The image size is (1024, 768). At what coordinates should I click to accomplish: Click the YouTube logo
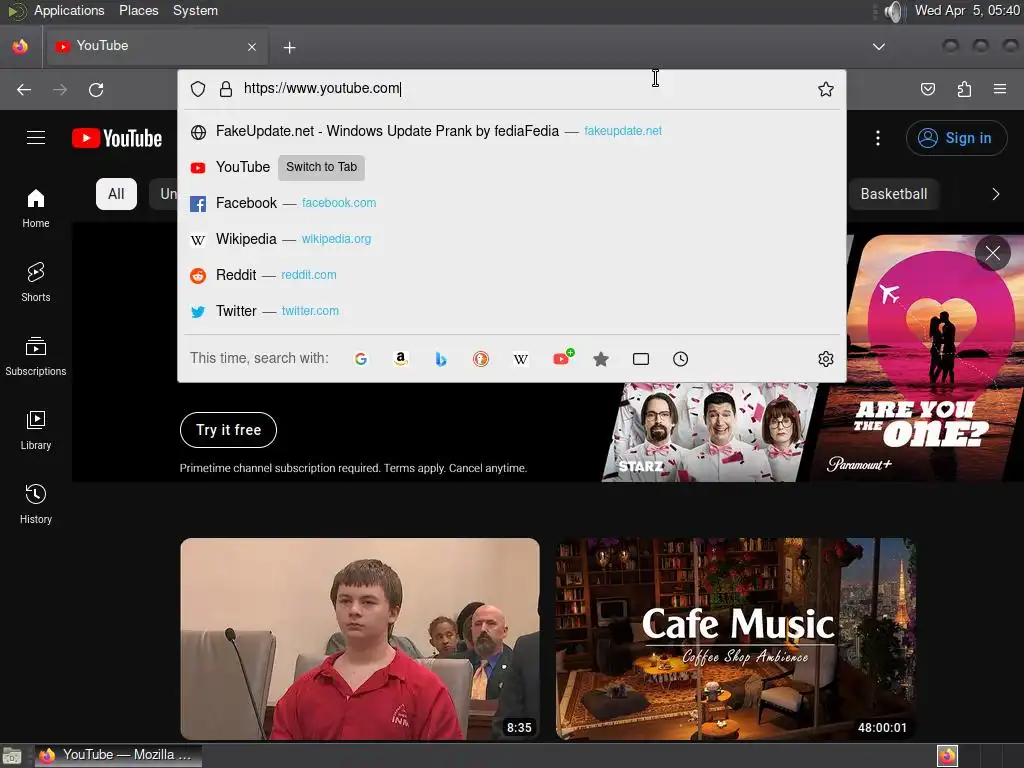pyautogui.click(x=117, y=138)
